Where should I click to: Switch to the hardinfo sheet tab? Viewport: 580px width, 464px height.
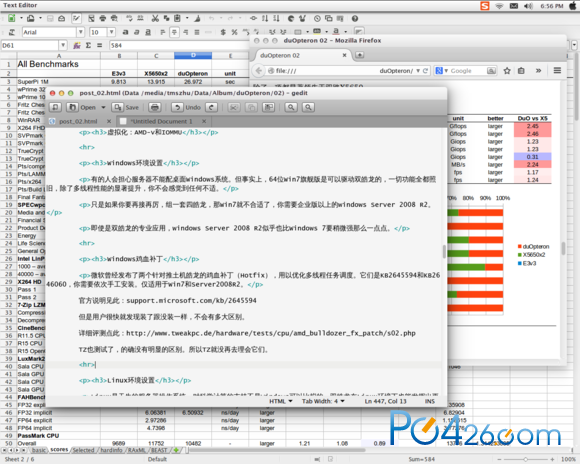tap(111, 450)
